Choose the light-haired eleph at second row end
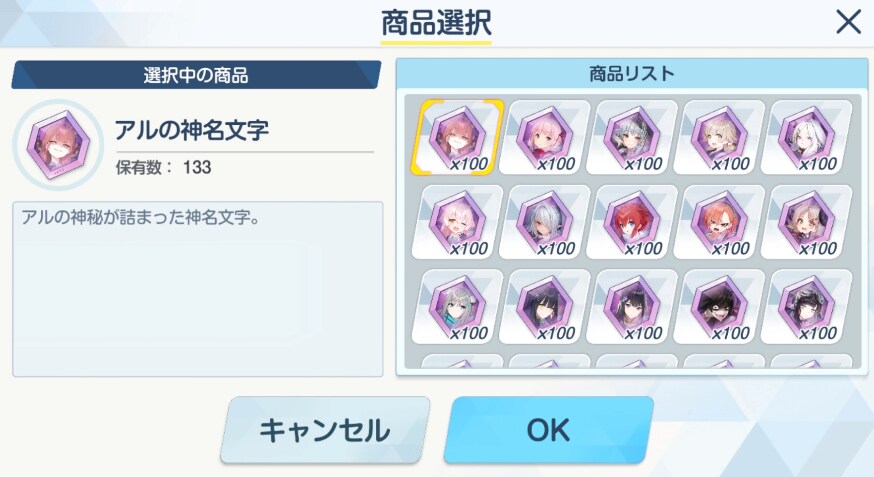 (807, 222)
